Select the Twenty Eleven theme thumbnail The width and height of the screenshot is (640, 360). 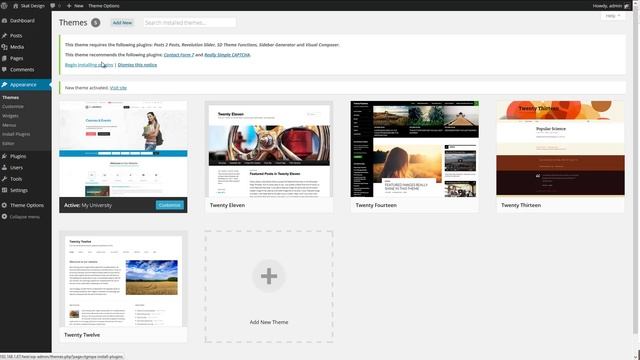click(x=269, y=149)
